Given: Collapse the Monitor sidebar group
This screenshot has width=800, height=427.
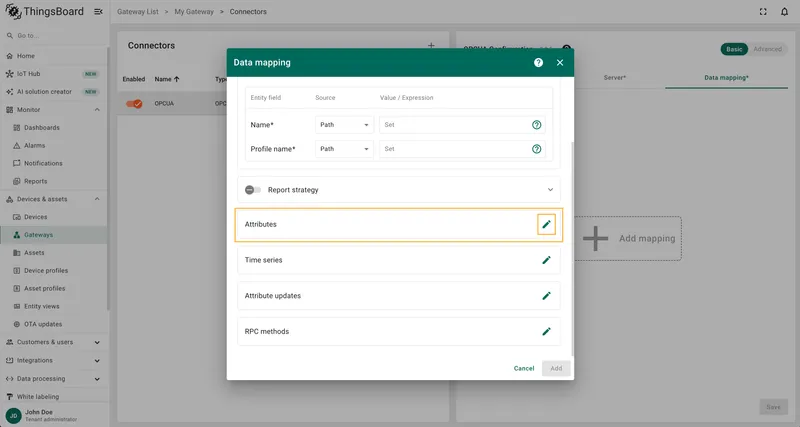Looking at the screenshot, I should [97, 110].
